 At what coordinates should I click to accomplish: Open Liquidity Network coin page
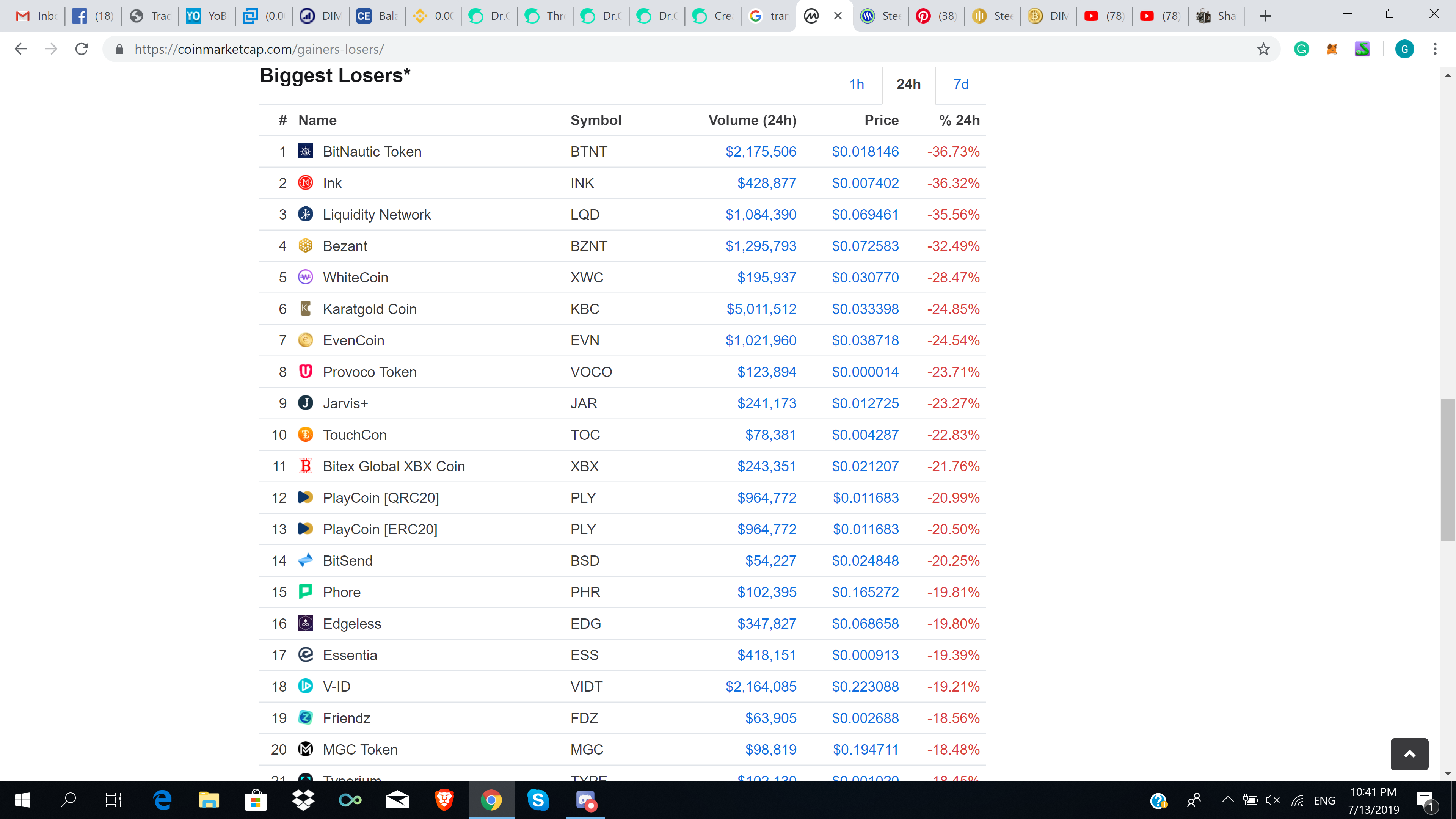377,215
